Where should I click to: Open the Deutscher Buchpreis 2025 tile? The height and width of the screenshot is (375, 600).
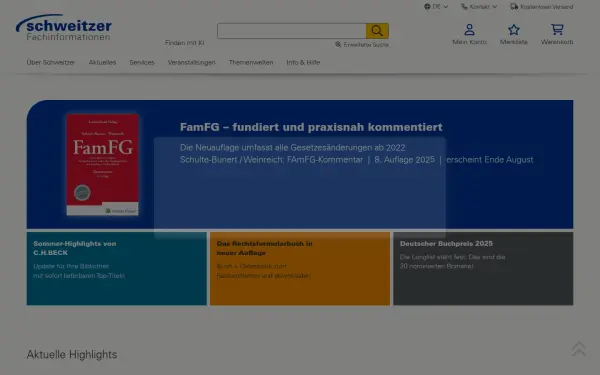point(483,269)
